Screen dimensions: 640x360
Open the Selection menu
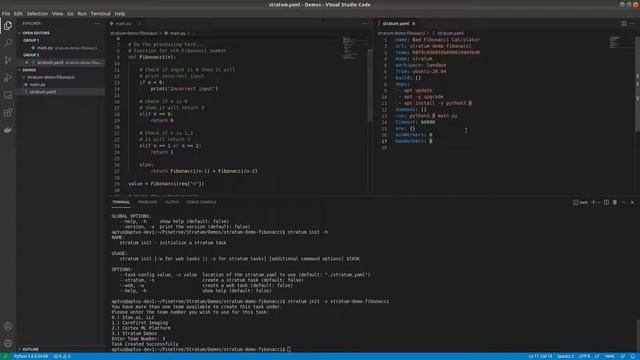[x=37, y=13]
